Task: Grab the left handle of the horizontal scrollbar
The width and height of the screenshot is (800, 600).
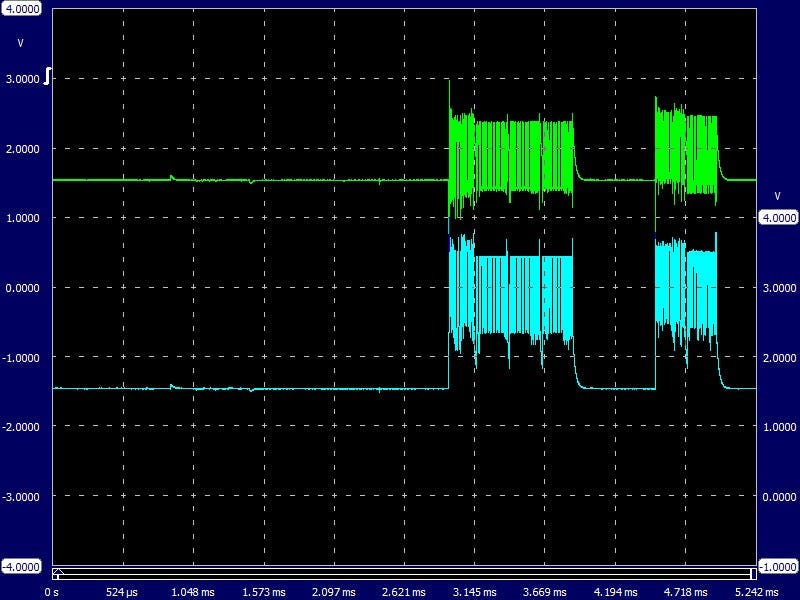Action: coord(57,573)
